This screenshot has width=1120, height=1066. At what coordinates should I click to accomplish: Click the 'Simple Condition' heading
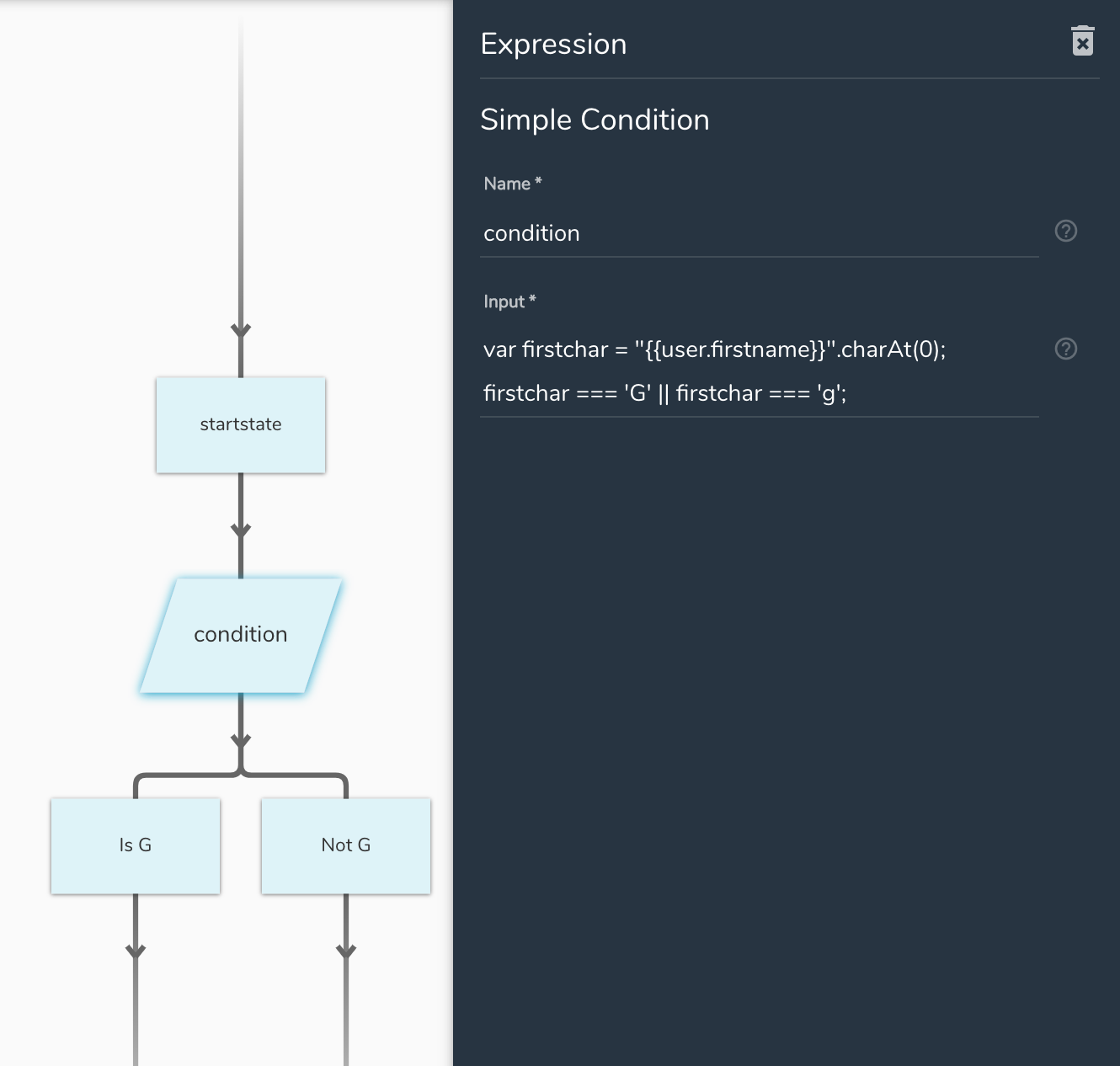(595, 120)
